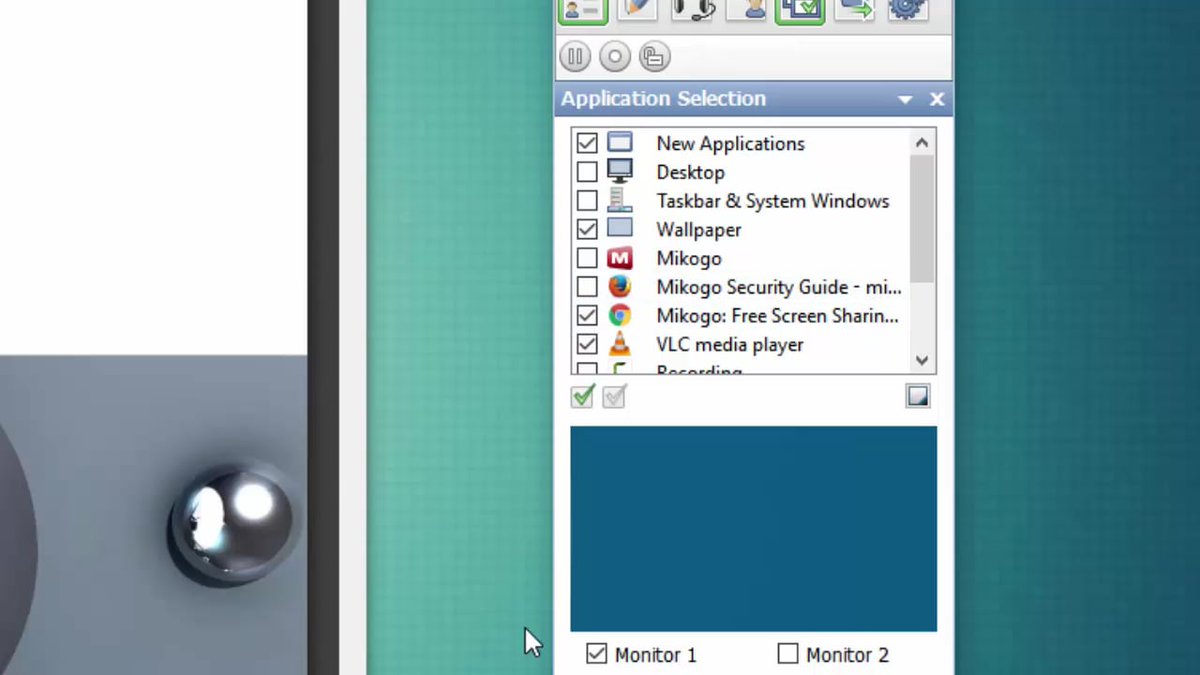
Task: Enable the Monitor 2 checkbox
Action: click(x=788, y=654)
